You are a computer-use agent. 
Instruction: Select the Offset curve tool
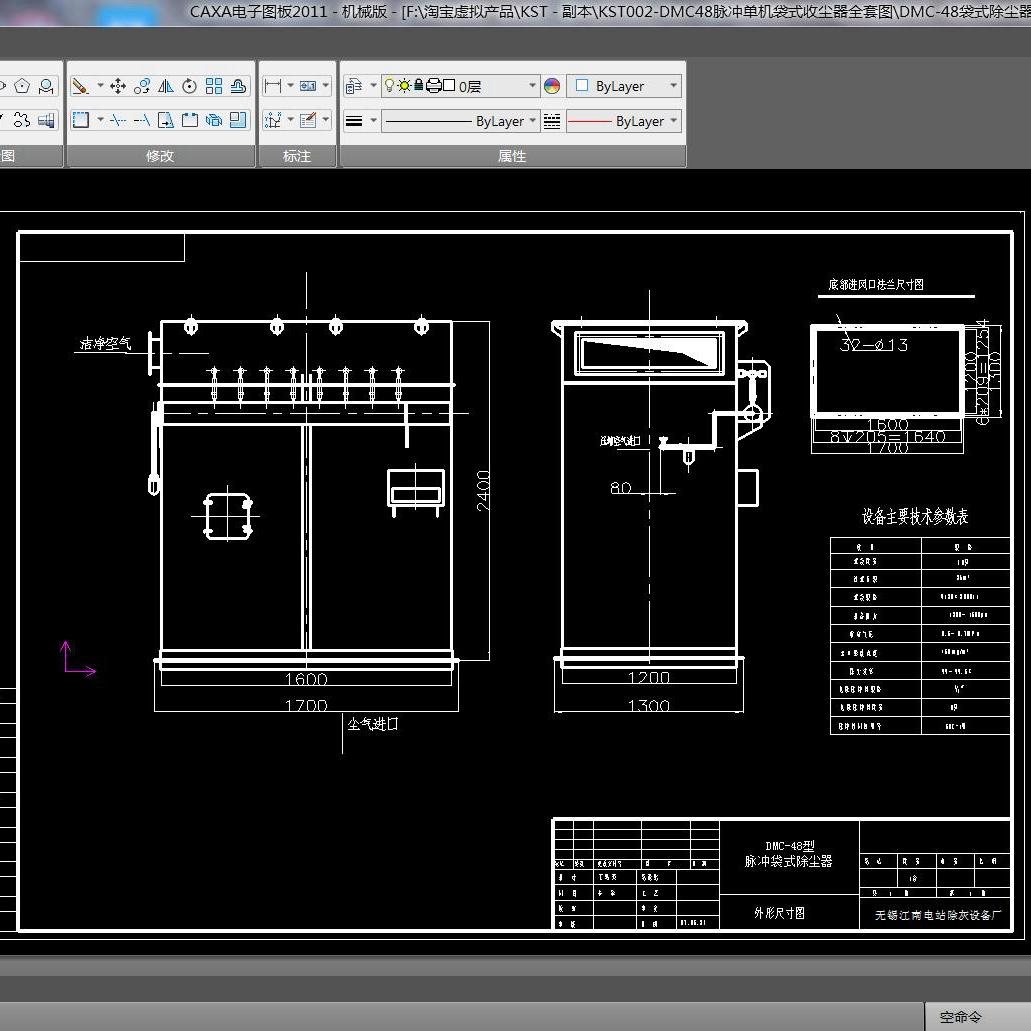[x=238, y=86]
